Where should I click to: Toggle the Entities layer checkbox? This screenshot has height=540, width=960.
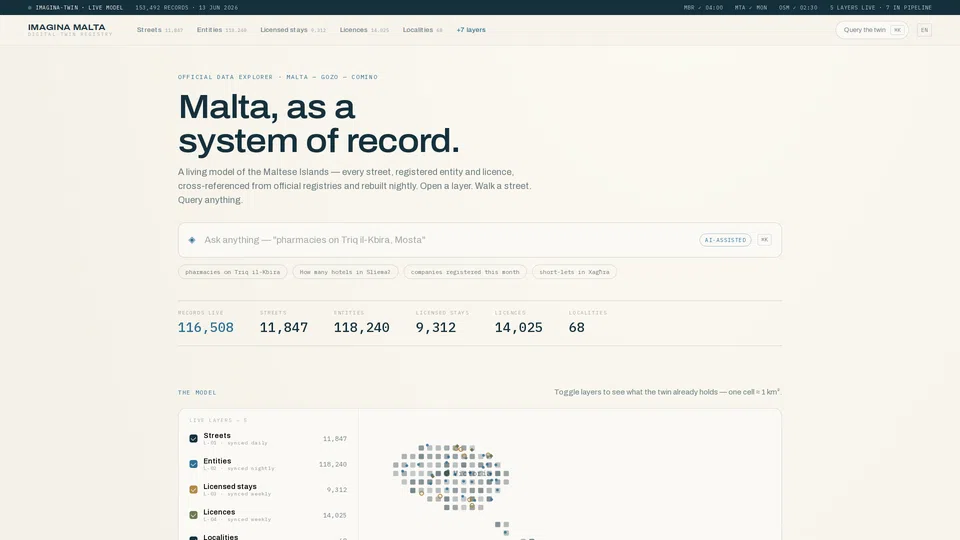point(193,464)
